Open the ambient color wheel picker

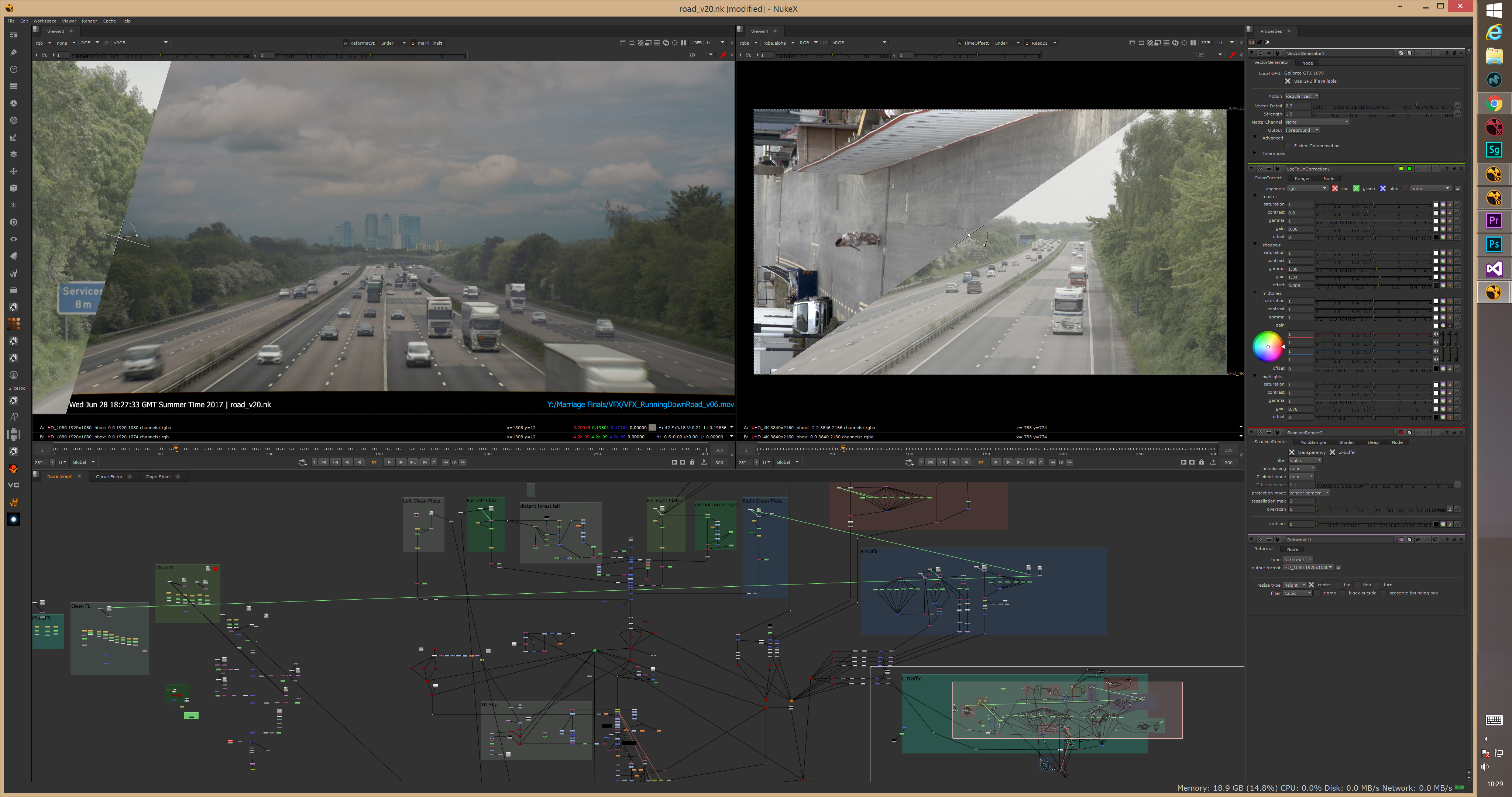click(1443, 524)
